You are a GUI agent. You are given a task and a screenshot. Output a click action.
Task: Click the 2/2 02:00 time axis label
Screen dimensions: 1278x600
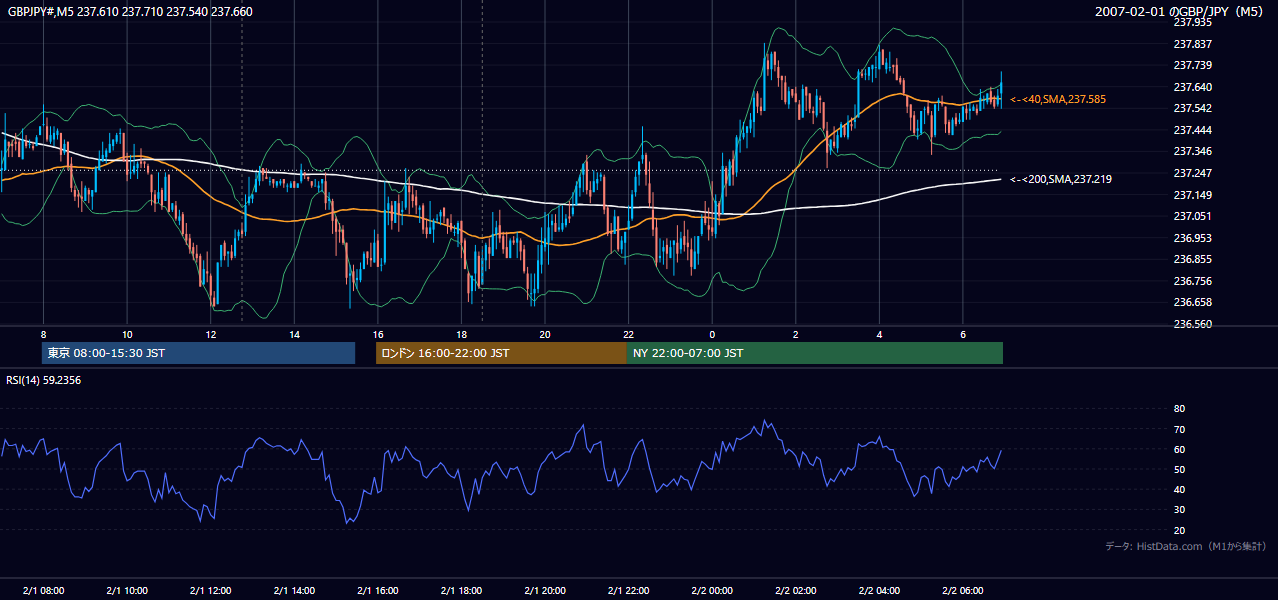click(796, 590)
